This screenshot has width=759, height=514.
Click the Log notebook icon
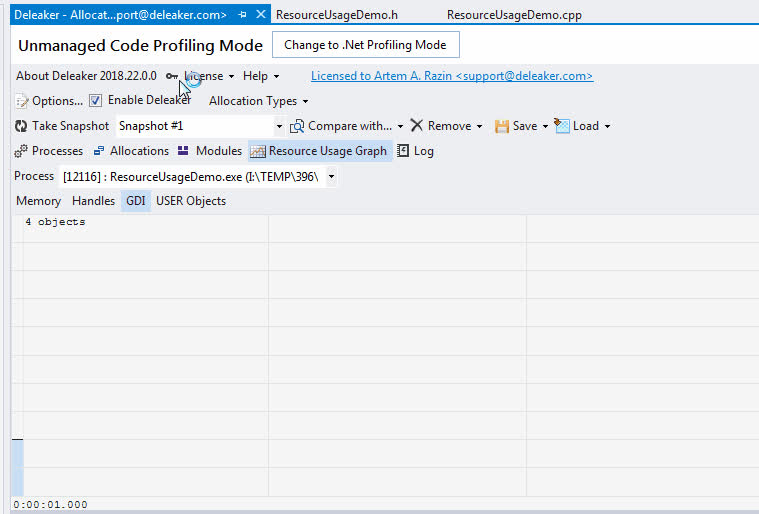(403, 151)
